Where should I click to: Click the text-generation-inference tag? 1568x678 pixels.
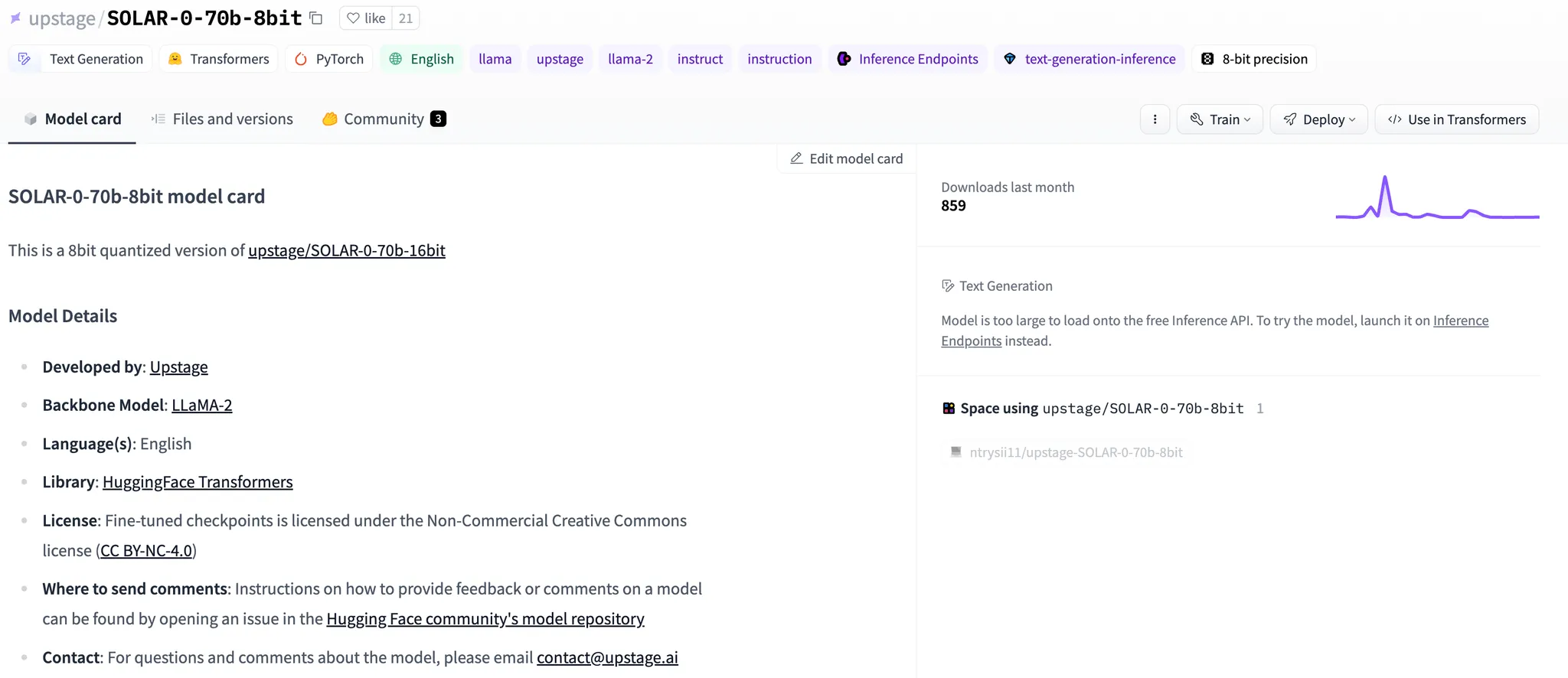click(1089, 59)
